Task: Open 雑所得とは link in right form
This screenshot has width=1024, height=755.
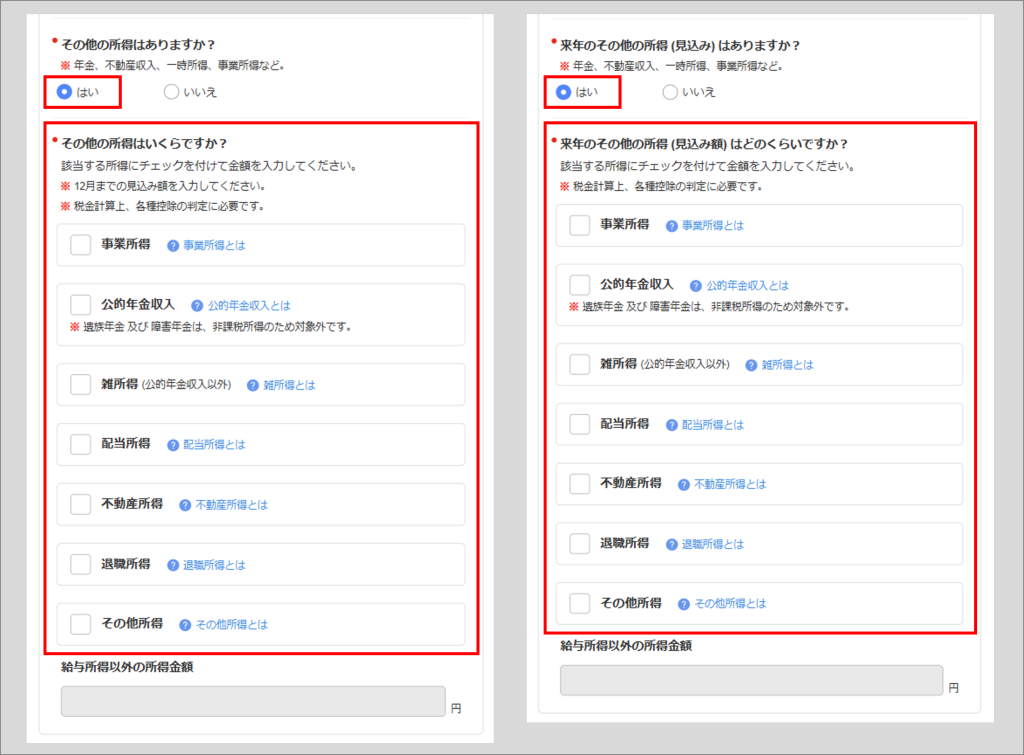Action: coord(788,365)
